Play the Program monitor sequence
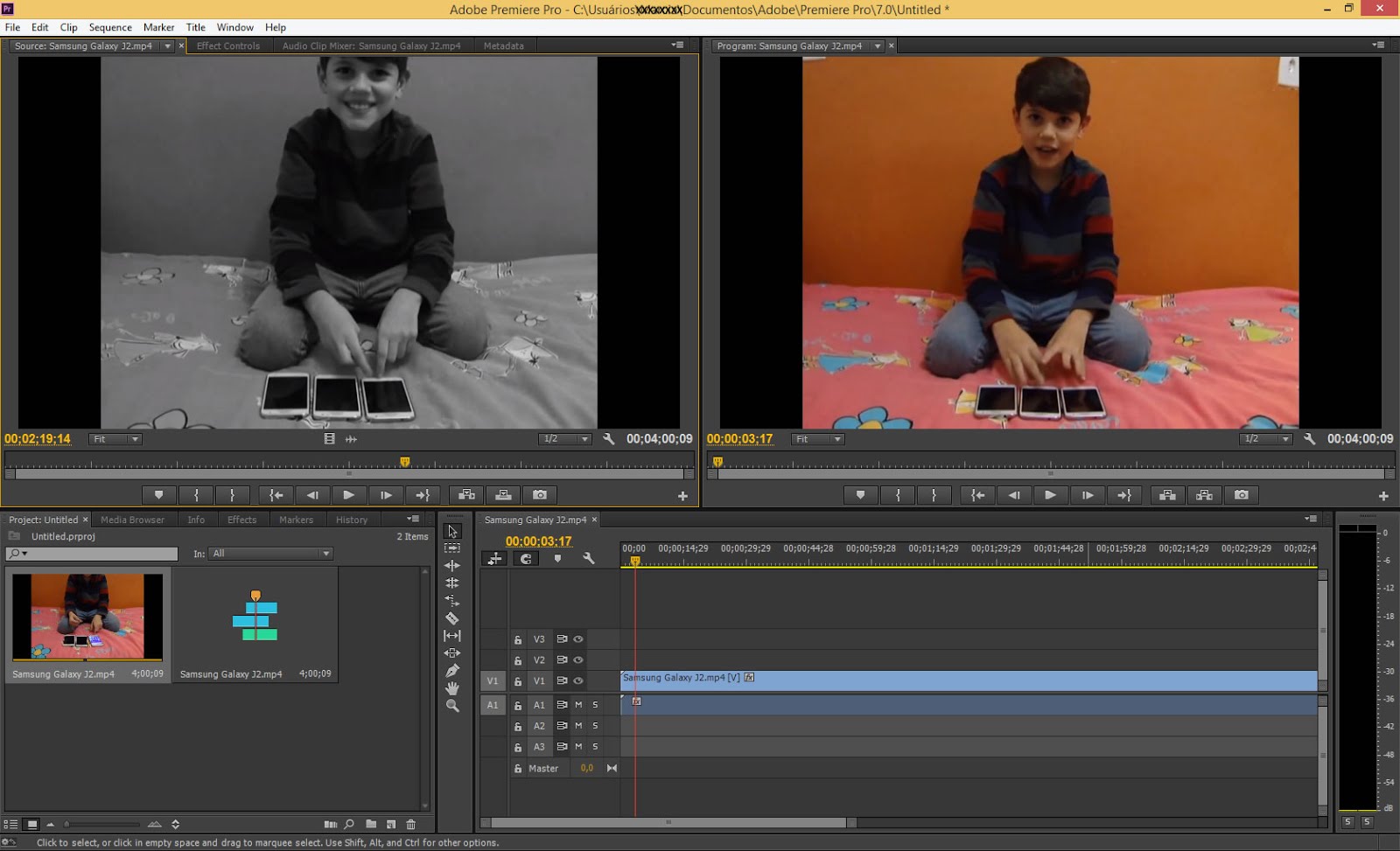This screenshot has height=851, width=1400. pyautogui.click(x=1050, y=495)
